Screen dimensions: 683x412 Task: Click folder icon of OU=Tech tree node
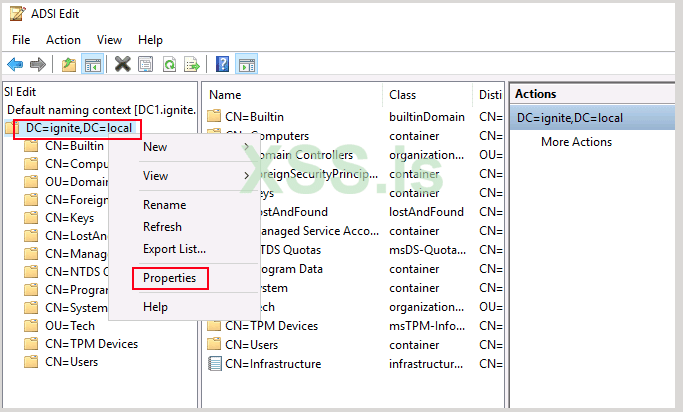31,326
